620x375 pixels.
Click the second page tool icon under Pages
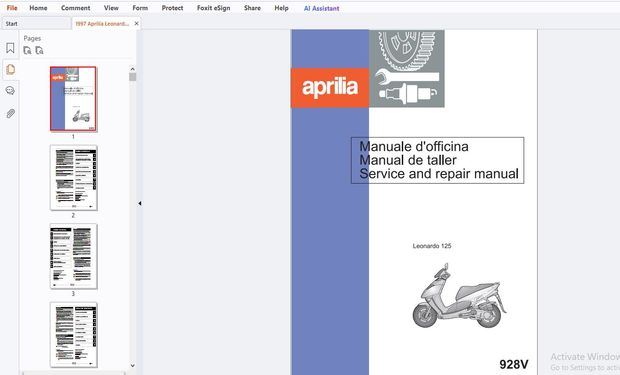click(39, 50)
